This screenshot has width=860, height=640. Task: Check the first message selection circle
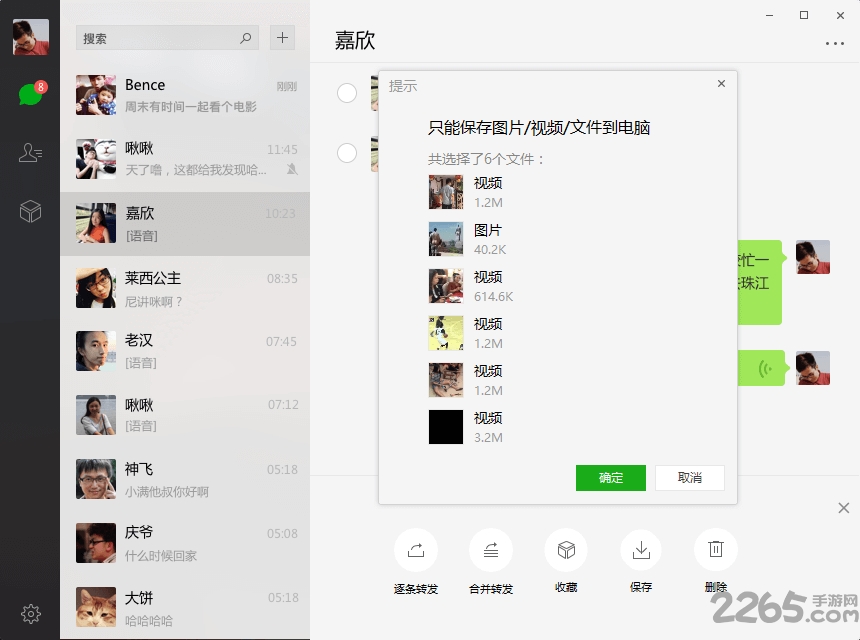click(x=347, y=93)
